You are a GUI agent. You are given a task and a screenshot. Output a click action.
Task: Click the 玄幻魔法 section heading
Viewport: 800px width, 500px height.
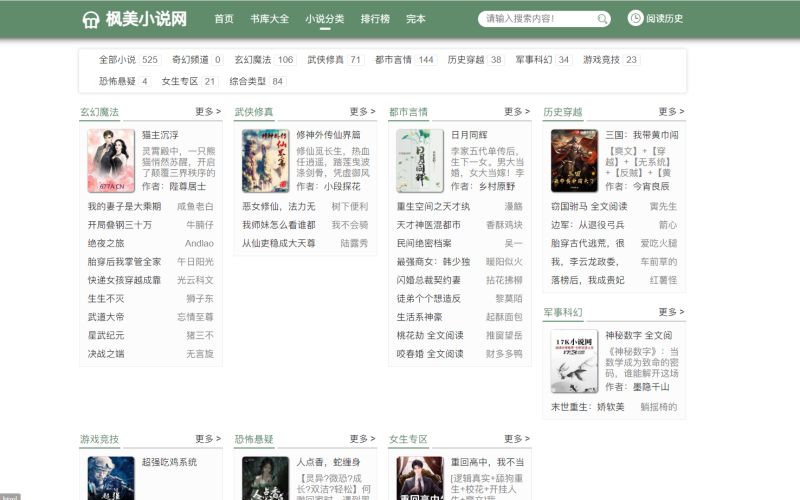[99, 112]
